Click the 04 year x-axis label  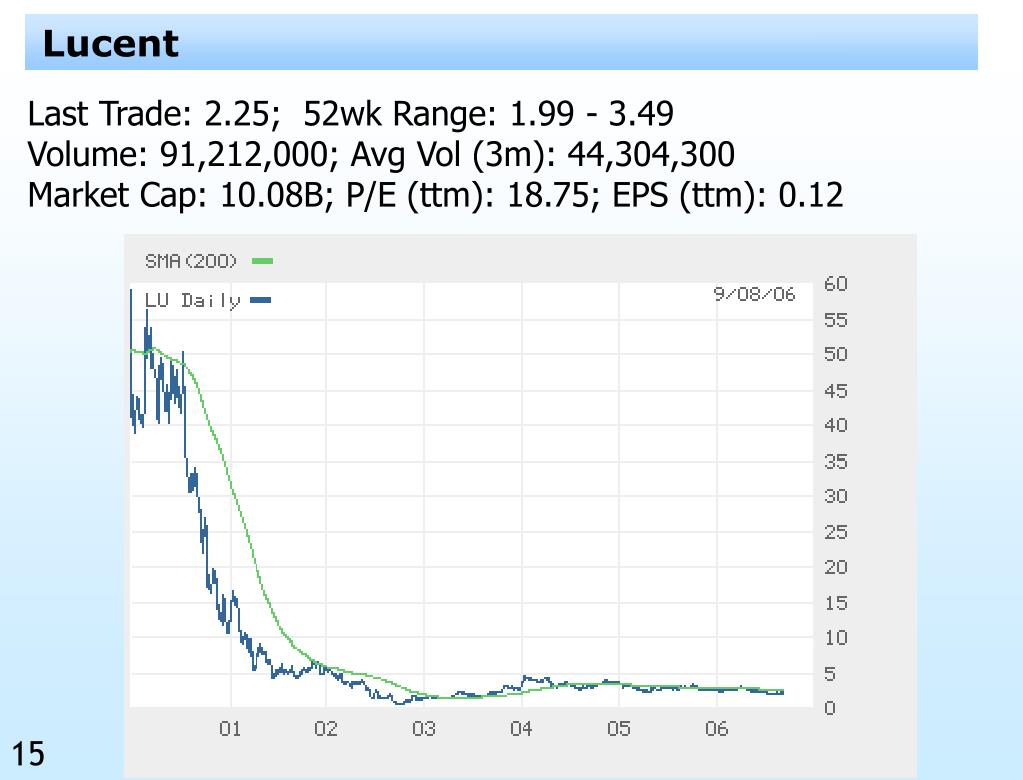tap(521, 728)
